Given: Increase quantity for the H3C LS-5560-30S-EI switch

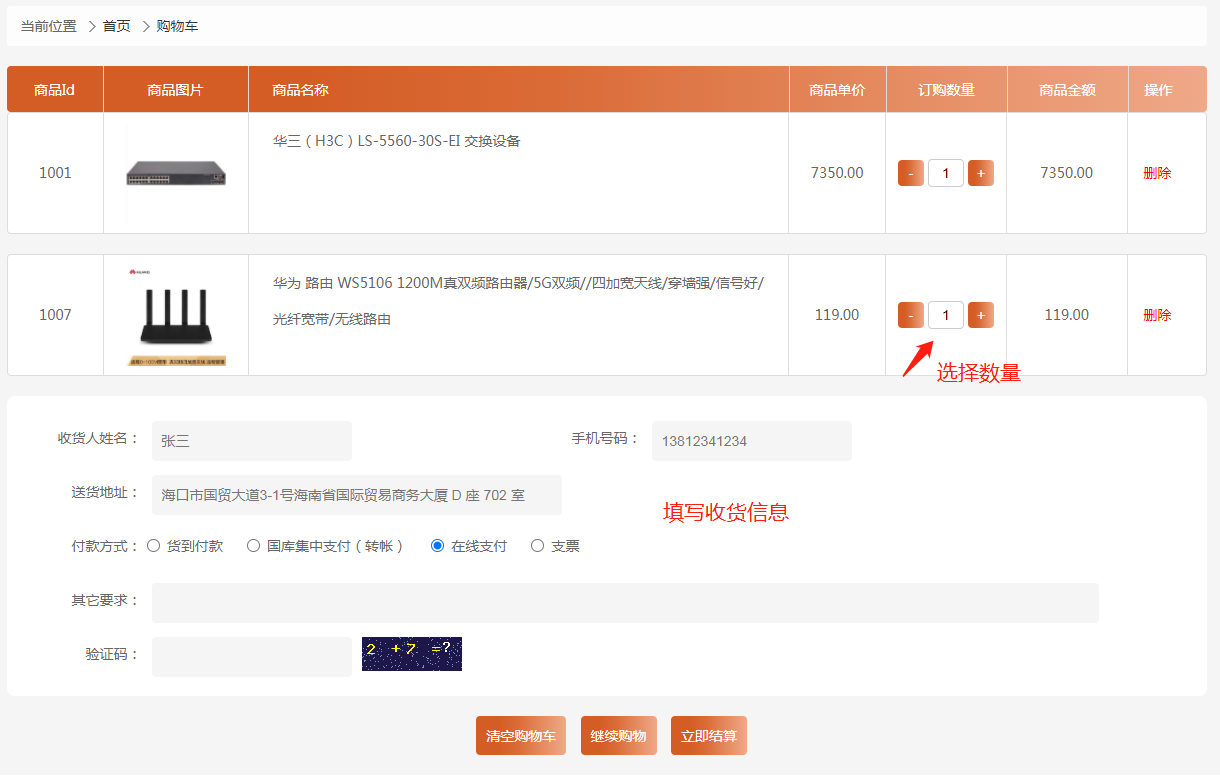Looking at the screenshot, I should pyautogui.click(x=981, y=173).
